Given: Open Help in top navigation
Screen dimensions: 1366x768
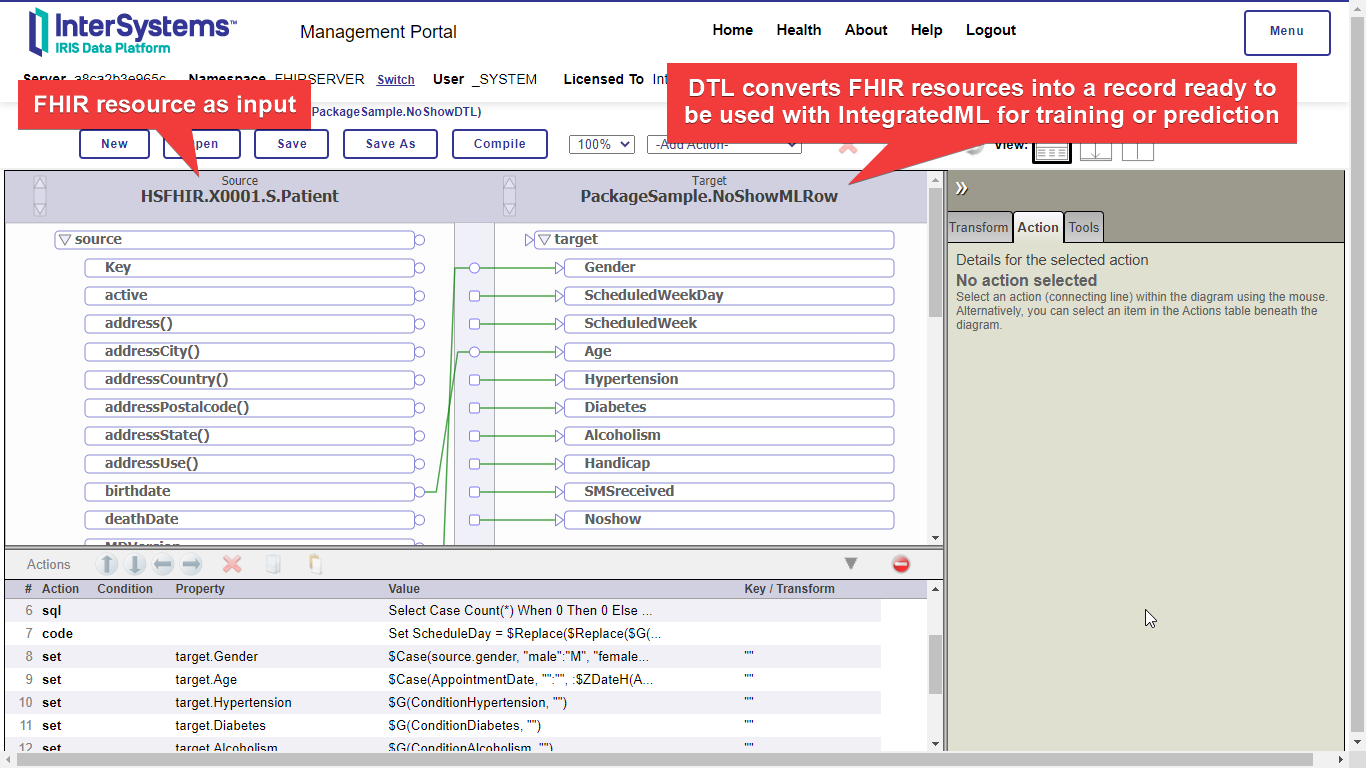Looking at the screenshot, I should (x=927, y=30).
